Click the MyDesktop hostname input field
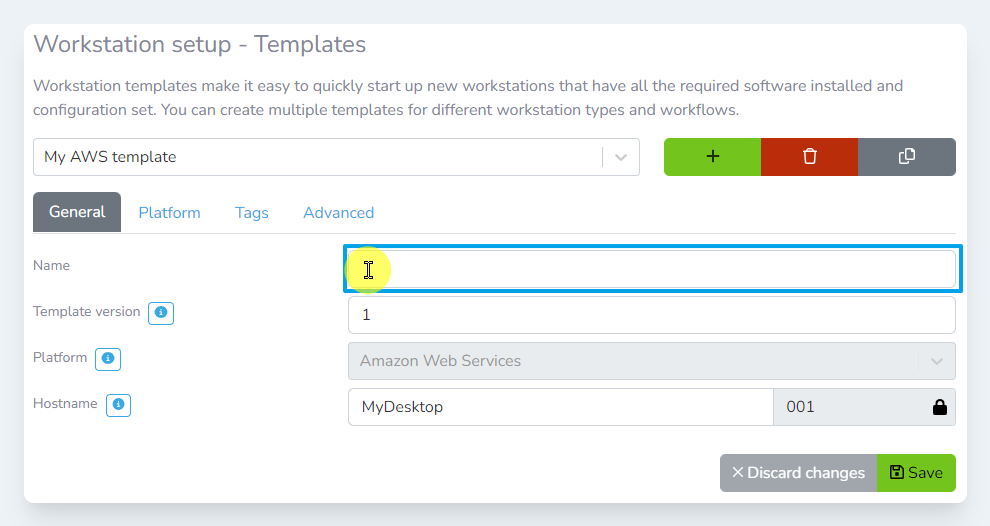Screen dimensions: 990x526 560,407
